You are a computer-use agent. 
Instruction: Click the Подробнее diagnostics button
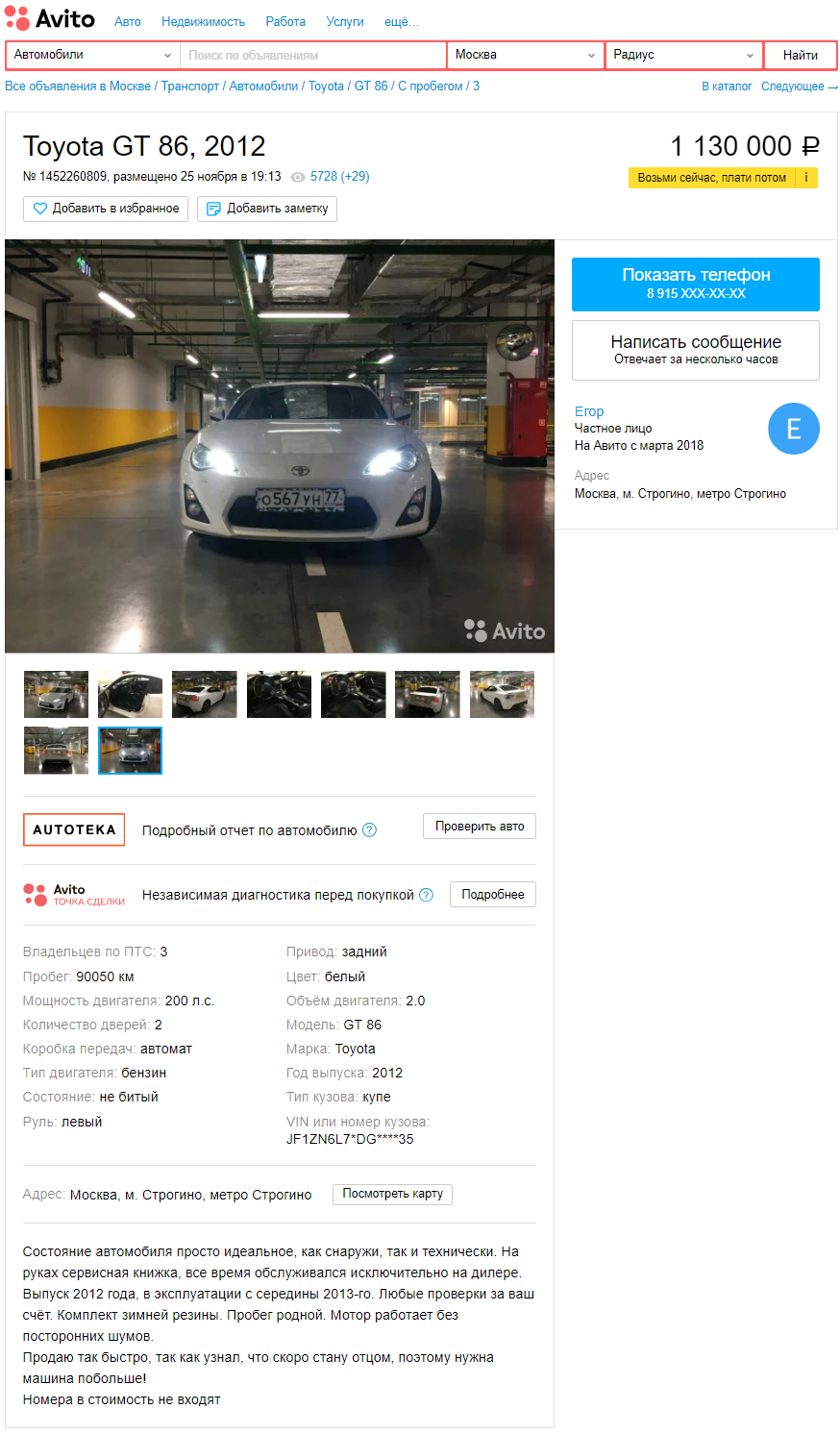coord(493,895)
